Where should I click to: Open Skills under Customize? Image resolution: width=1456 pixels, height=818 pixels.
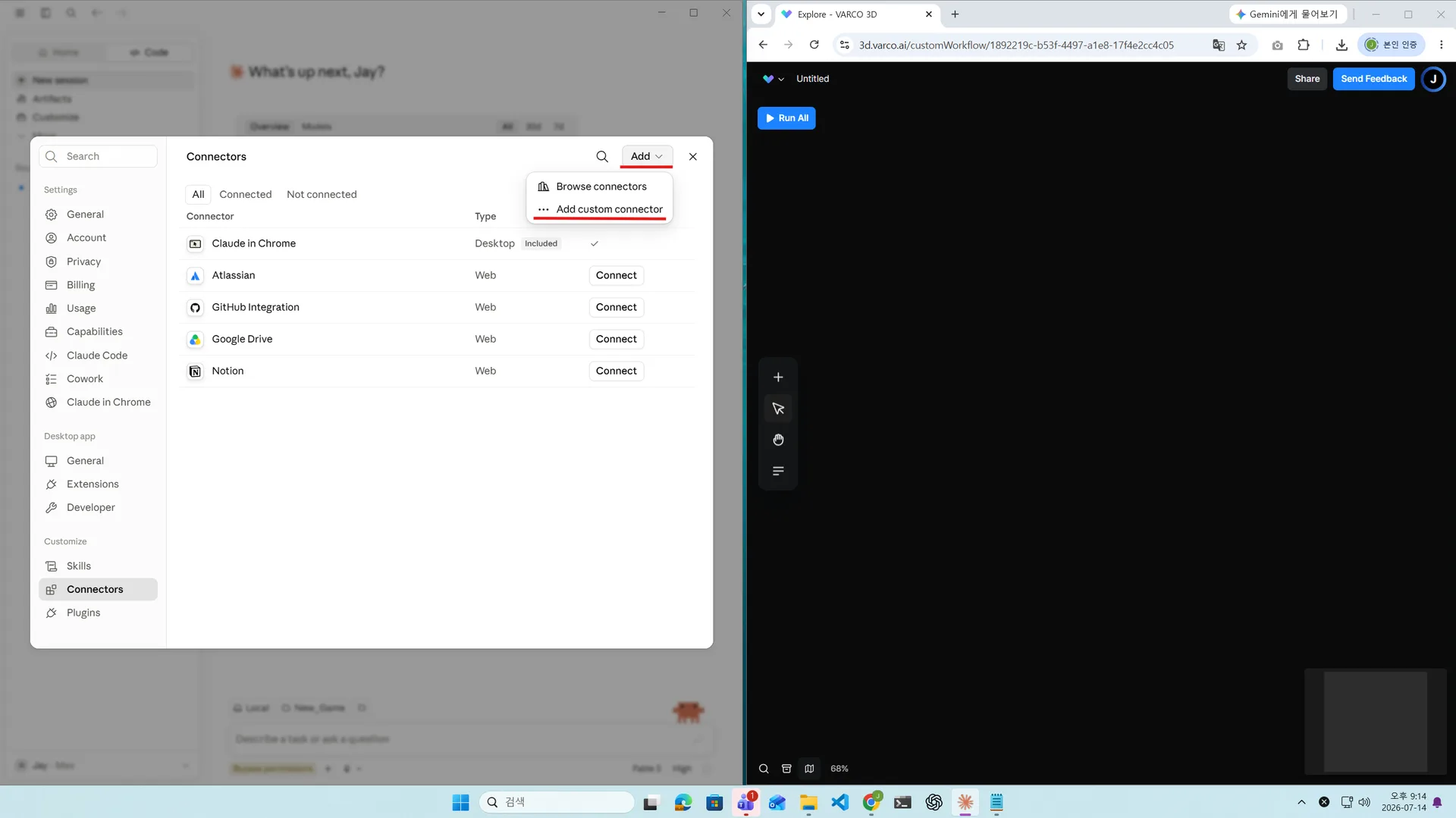click(x=98, y=566)
